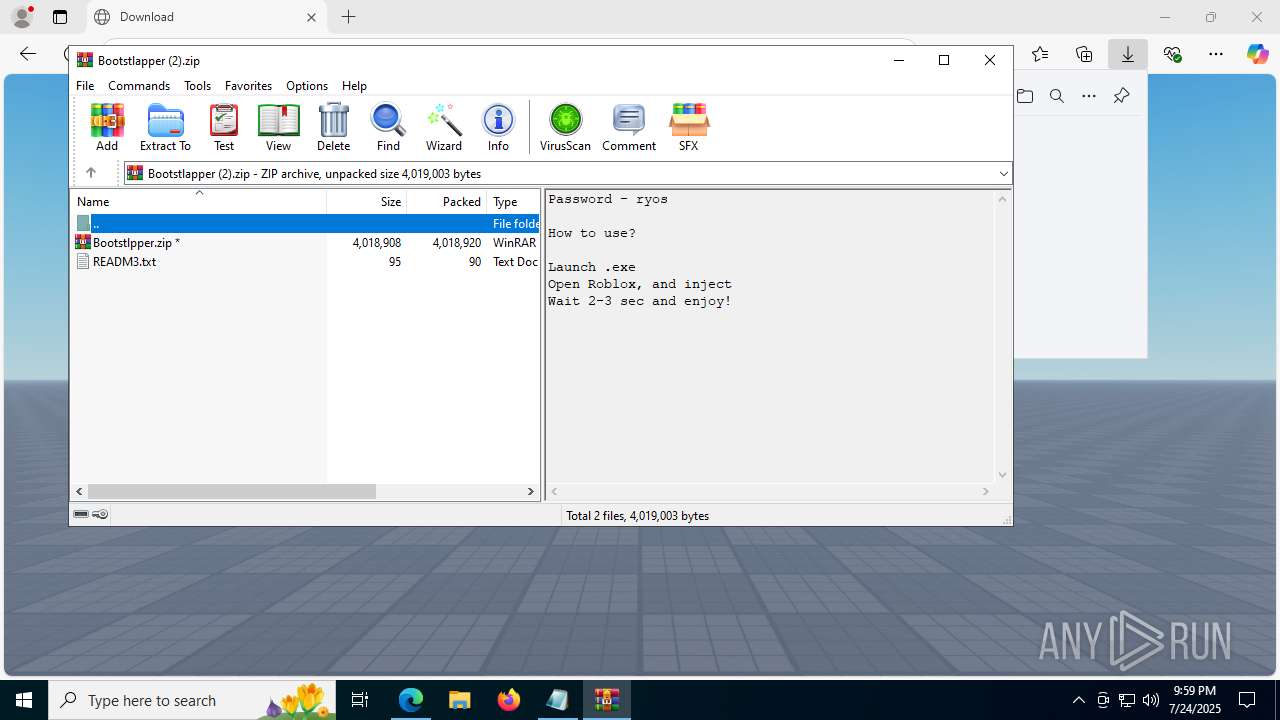Open the Find magnifier tool
Viewport: 1280px width, 720px height.
[x=388, y=127]
